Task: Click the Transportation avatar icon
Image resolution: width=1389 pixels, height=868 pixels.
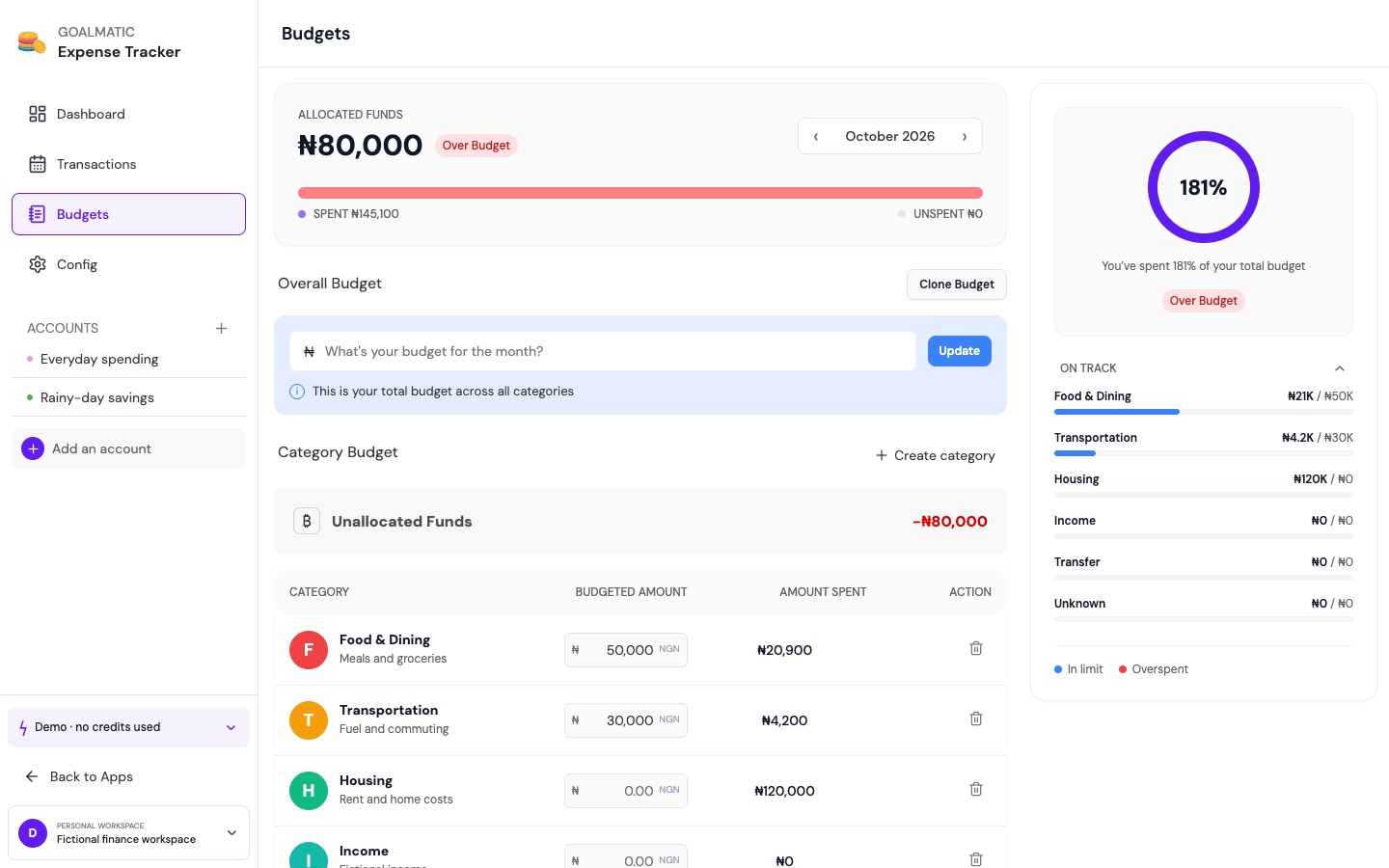Action: 309,720
